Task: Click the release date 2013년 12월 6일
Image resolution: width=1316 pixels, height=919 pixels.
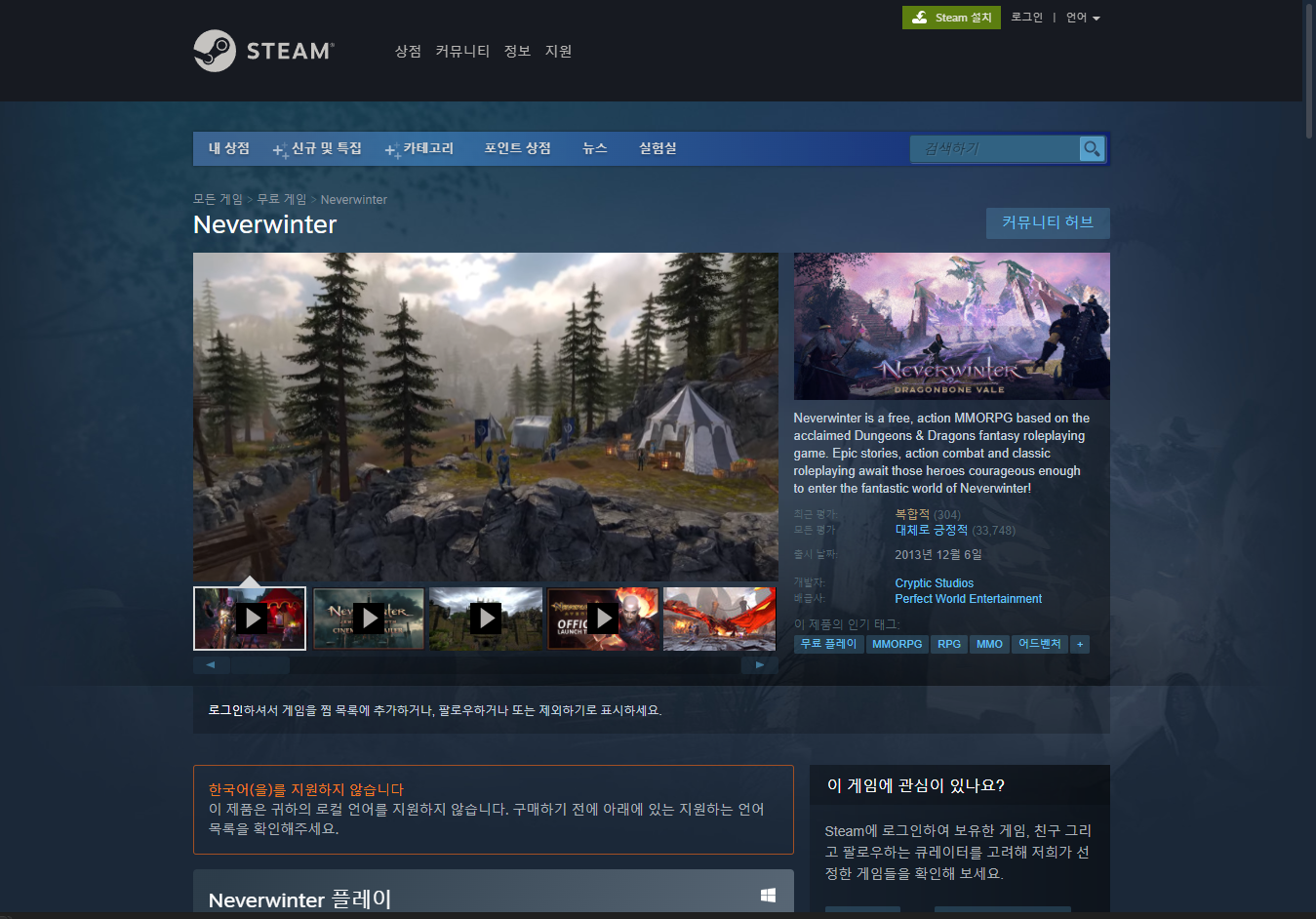Action: [x=938, y=554]
